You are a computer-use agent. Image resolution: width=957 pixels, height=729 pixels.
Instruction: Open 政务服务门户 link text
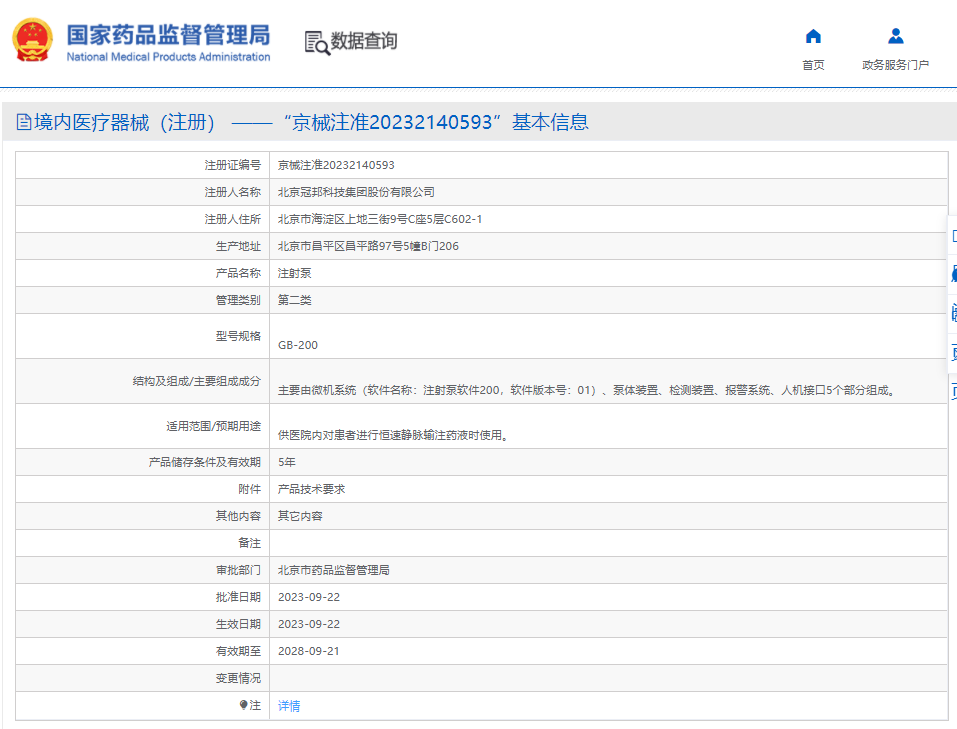[895, 65]
